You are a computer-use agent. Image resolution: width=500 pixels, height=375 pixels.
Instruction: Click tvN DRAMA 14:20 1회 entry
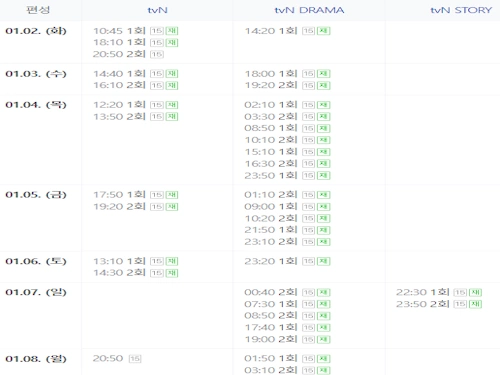pos(287,31)
